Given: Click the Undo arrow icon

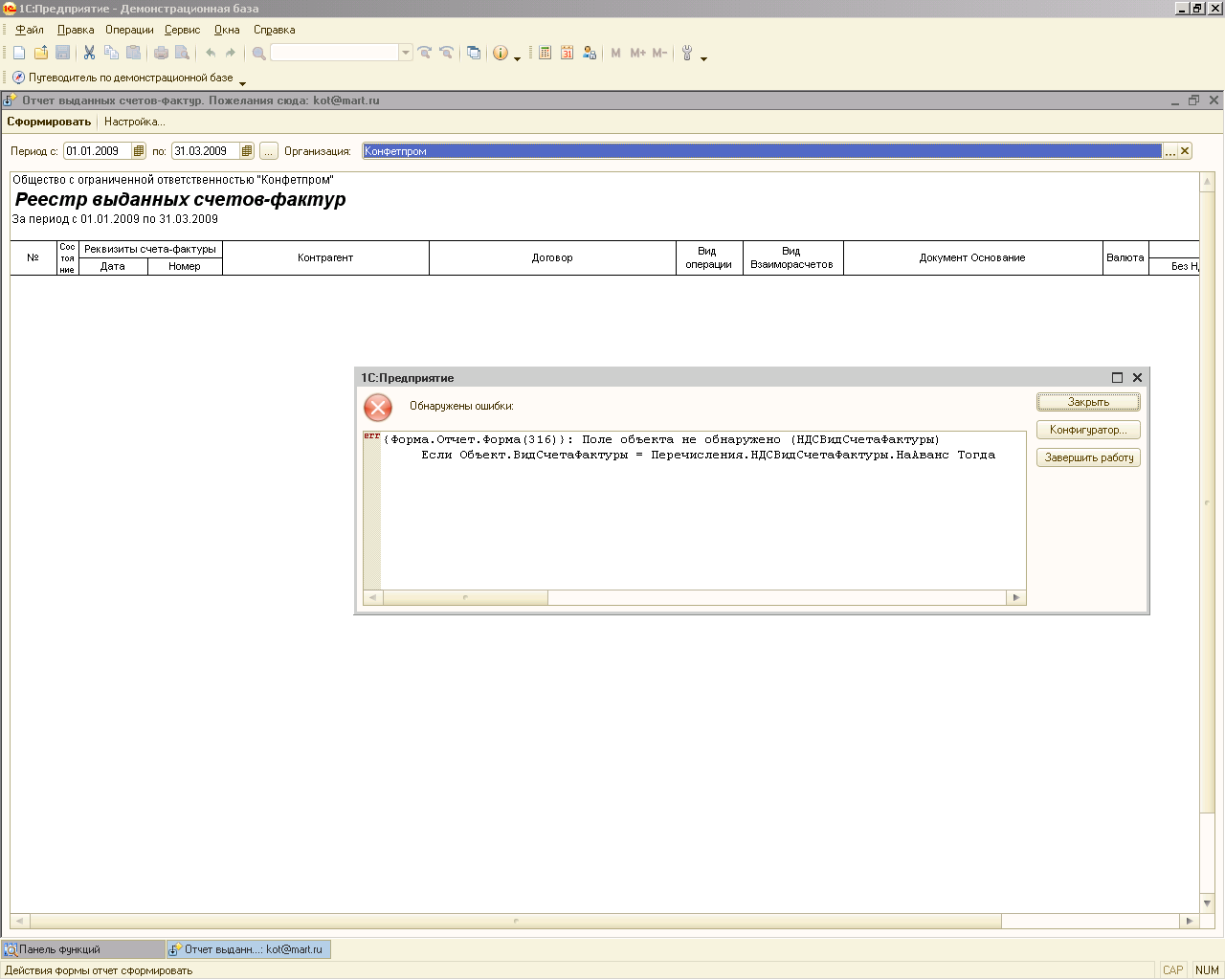Looking at the screenshot, I should coord(211,53).
